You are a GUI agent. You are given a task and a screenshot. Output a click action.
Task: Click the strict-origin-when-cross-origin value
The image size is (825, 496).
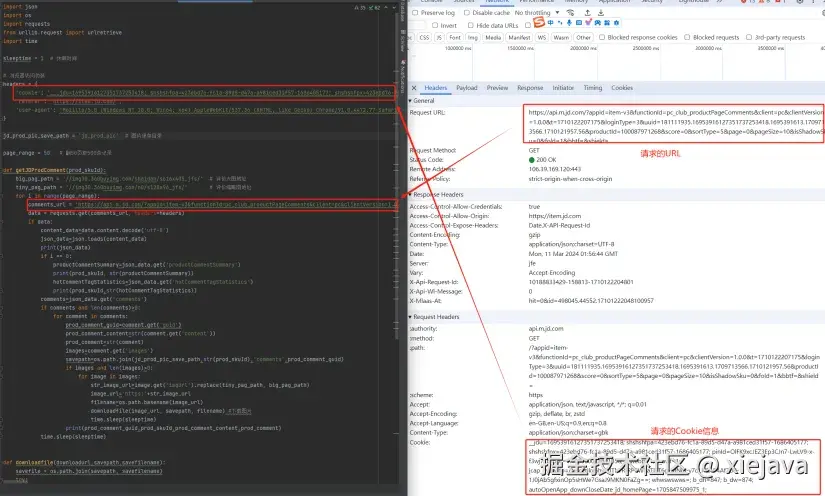[x=570, y=179]
